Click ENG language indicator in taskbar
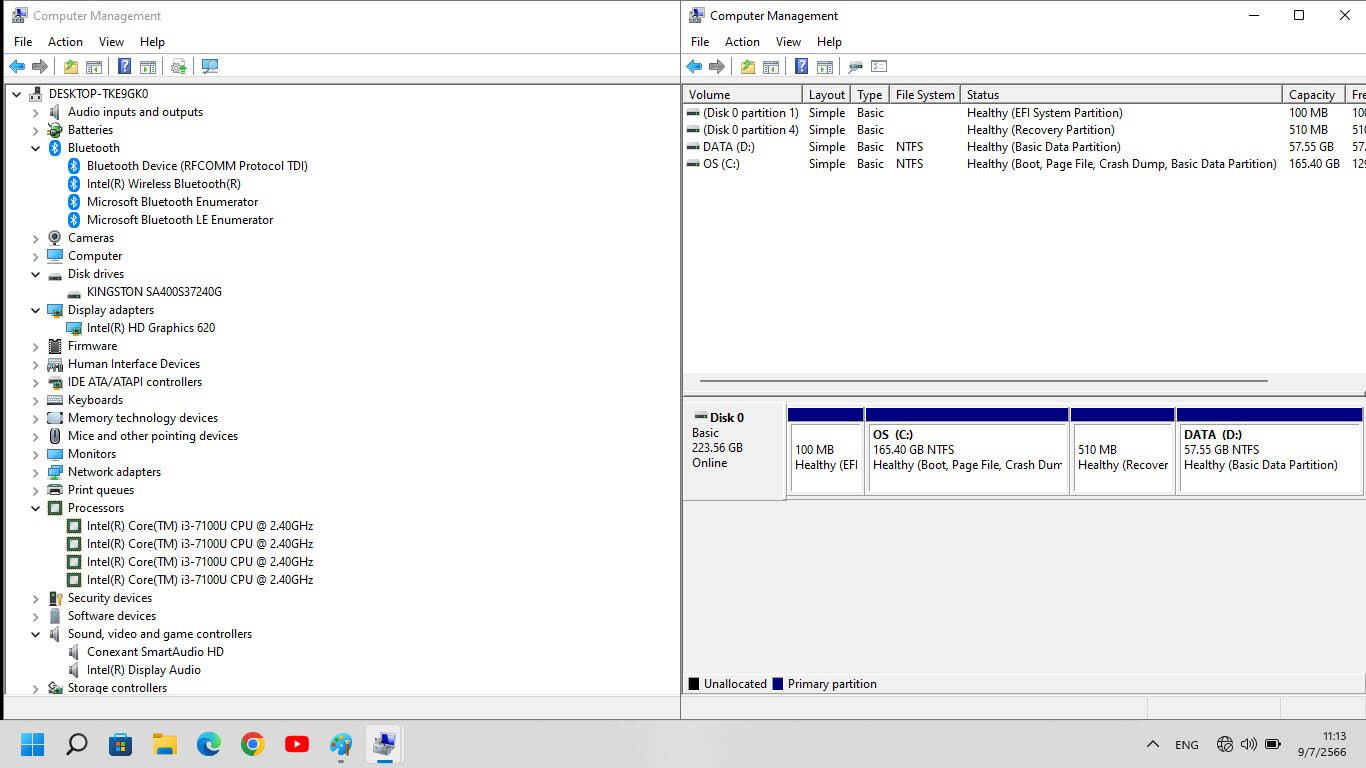 [x=1187, y=745]
